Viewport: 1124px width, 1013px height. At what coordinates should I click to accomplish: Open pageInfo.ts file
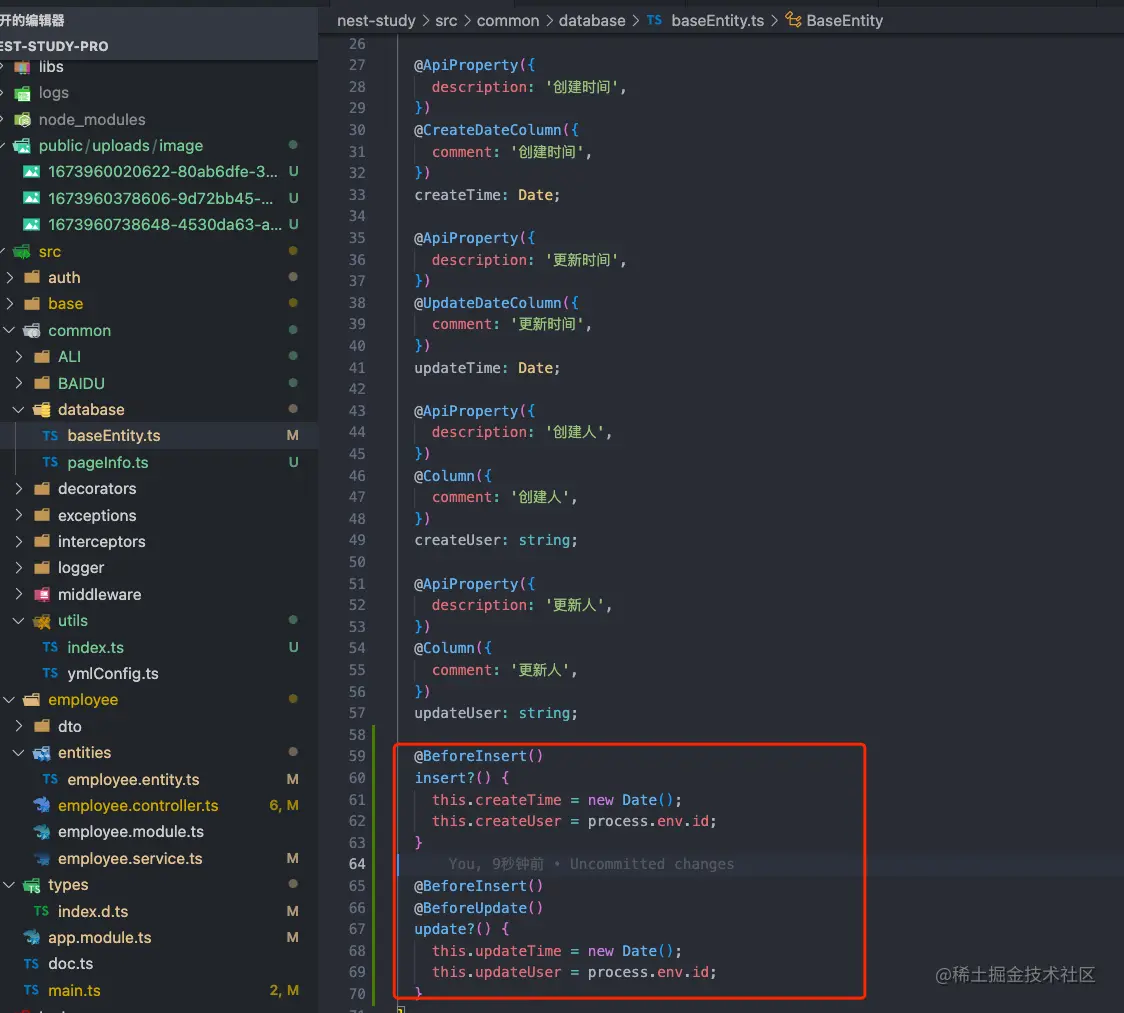[108, 463]
